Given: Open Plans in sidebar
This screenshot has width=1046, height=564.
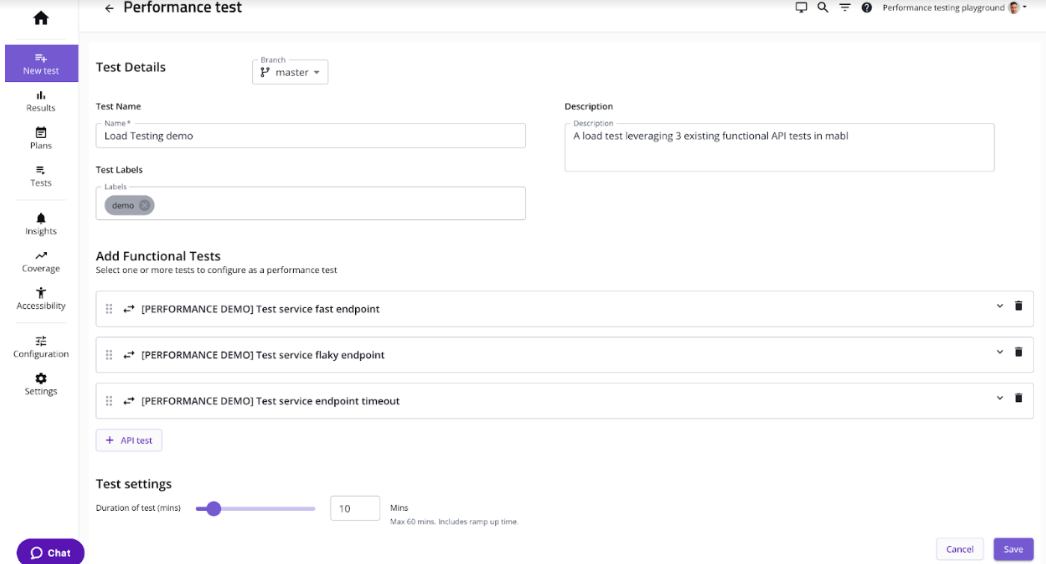Looking at the screenshot, I should point(41,139).
